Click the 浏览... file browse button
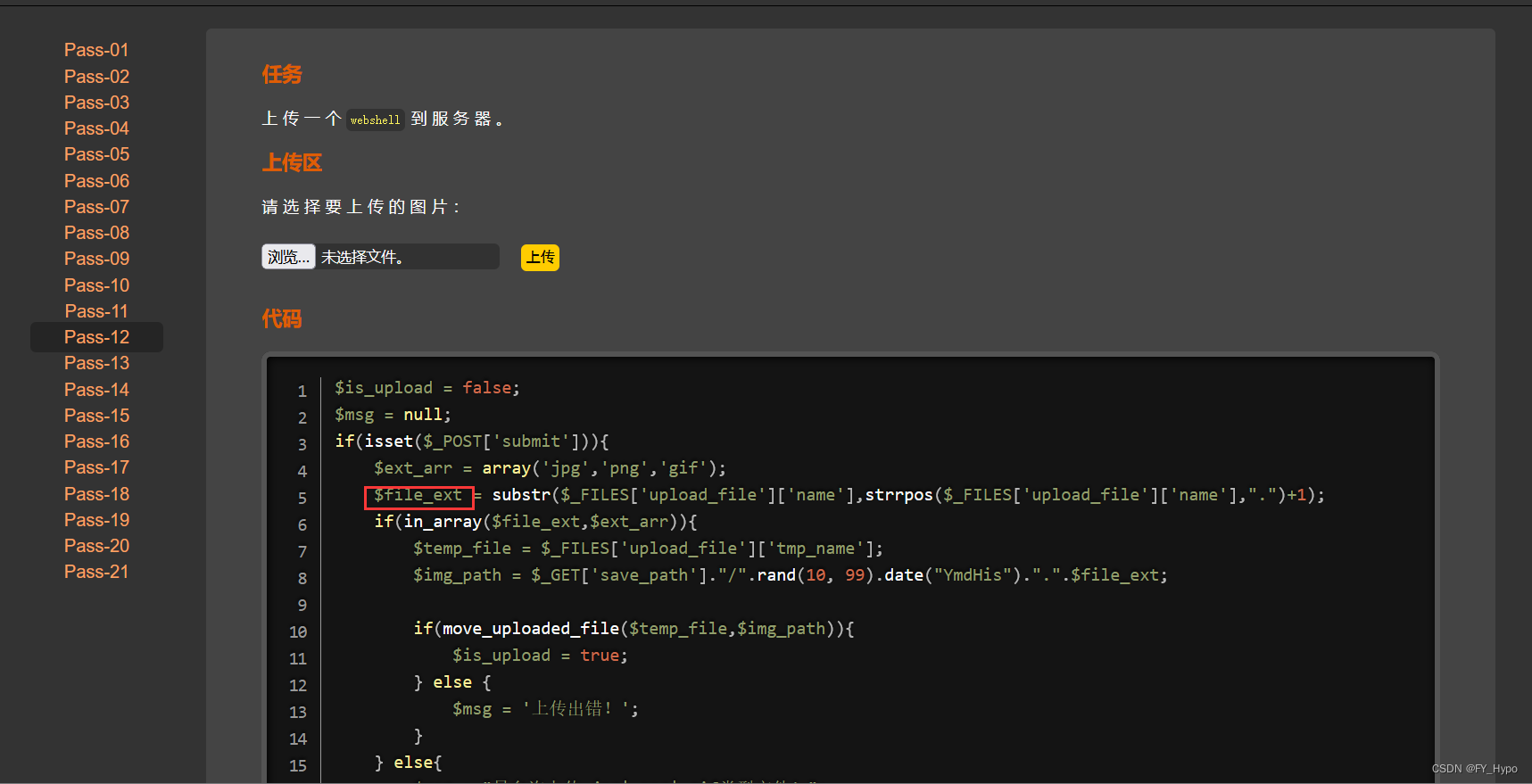This screenshot has height=784, width=1532. (x=288, y=257)
